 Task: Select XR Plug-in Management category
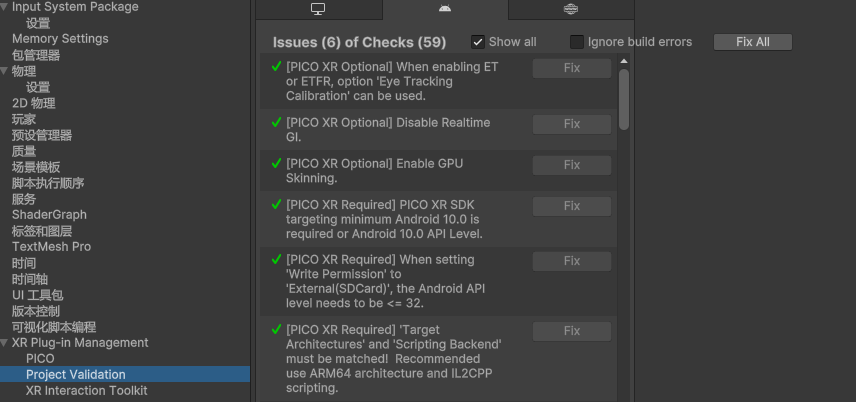(x=80, y=343)
